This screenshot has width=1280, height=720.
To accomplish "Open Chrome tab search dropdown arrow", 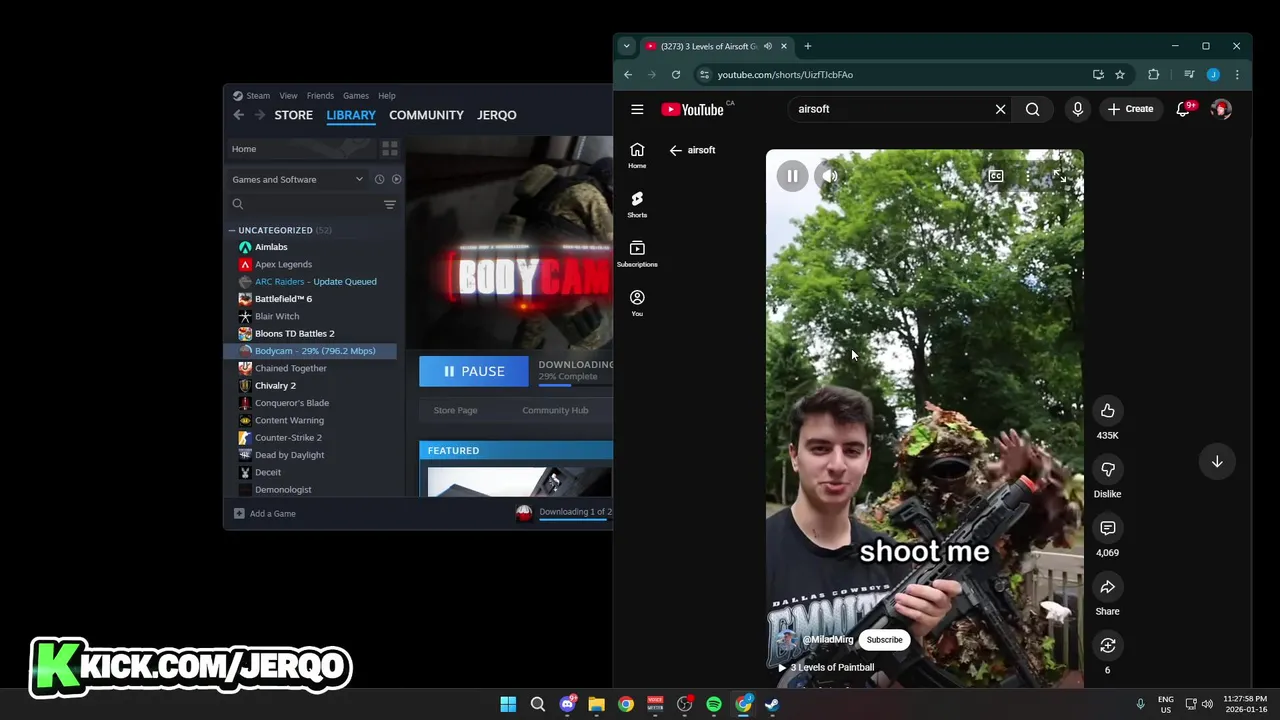I will click(626, 46).
